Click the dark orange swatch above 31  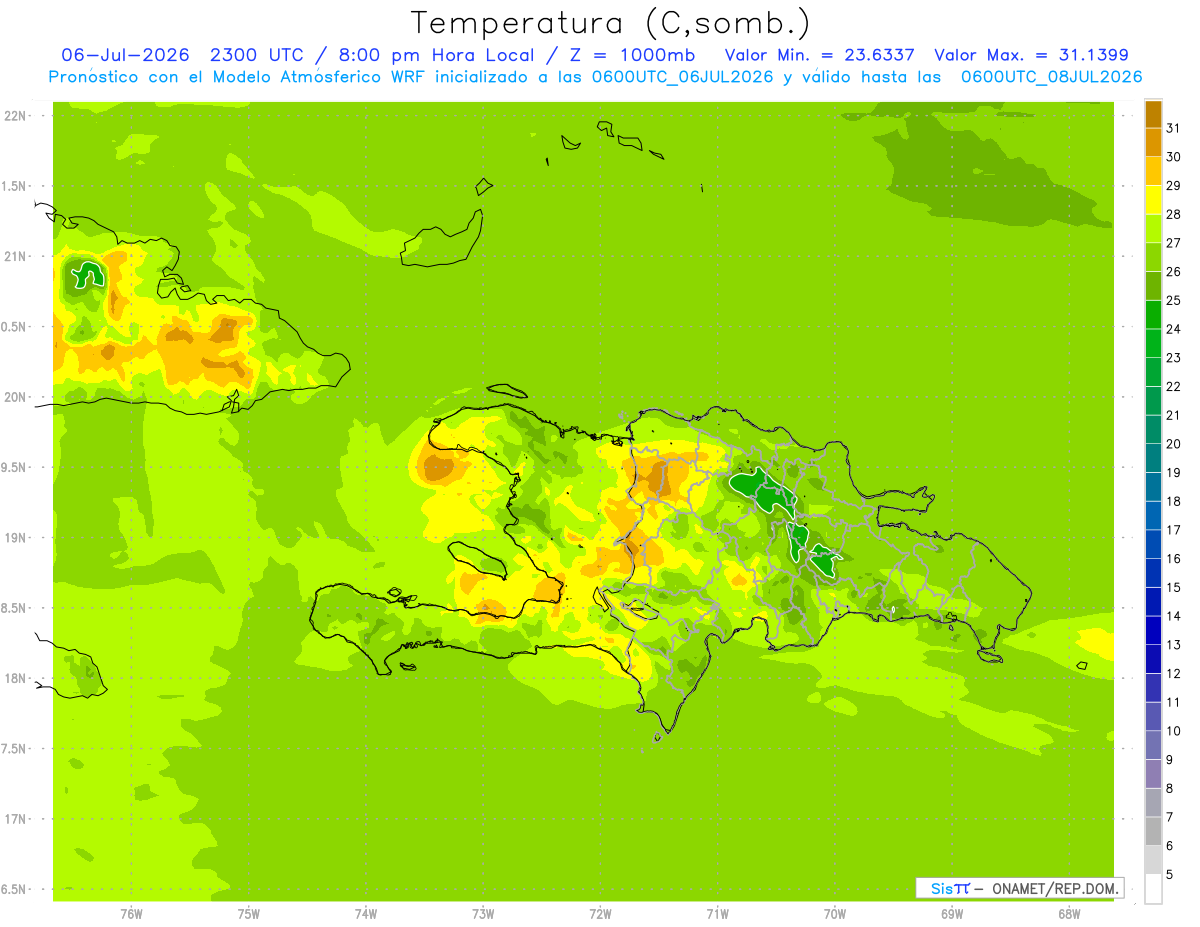[1153, 114]
